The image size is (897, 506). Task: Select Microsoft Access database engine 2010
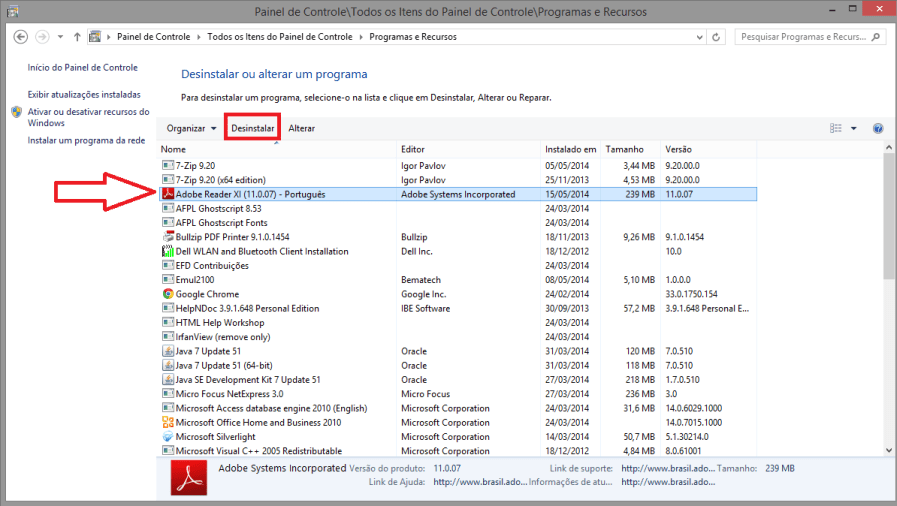(x=271, y=408)
